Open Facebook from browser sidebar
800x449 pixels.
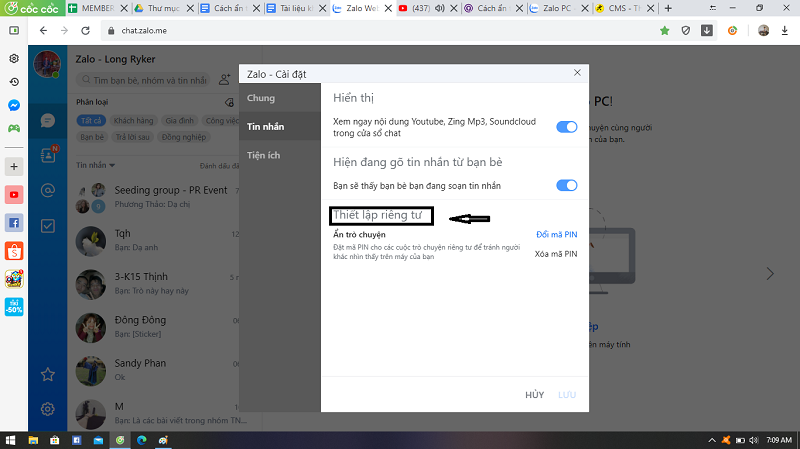click(x=14, y=223)
